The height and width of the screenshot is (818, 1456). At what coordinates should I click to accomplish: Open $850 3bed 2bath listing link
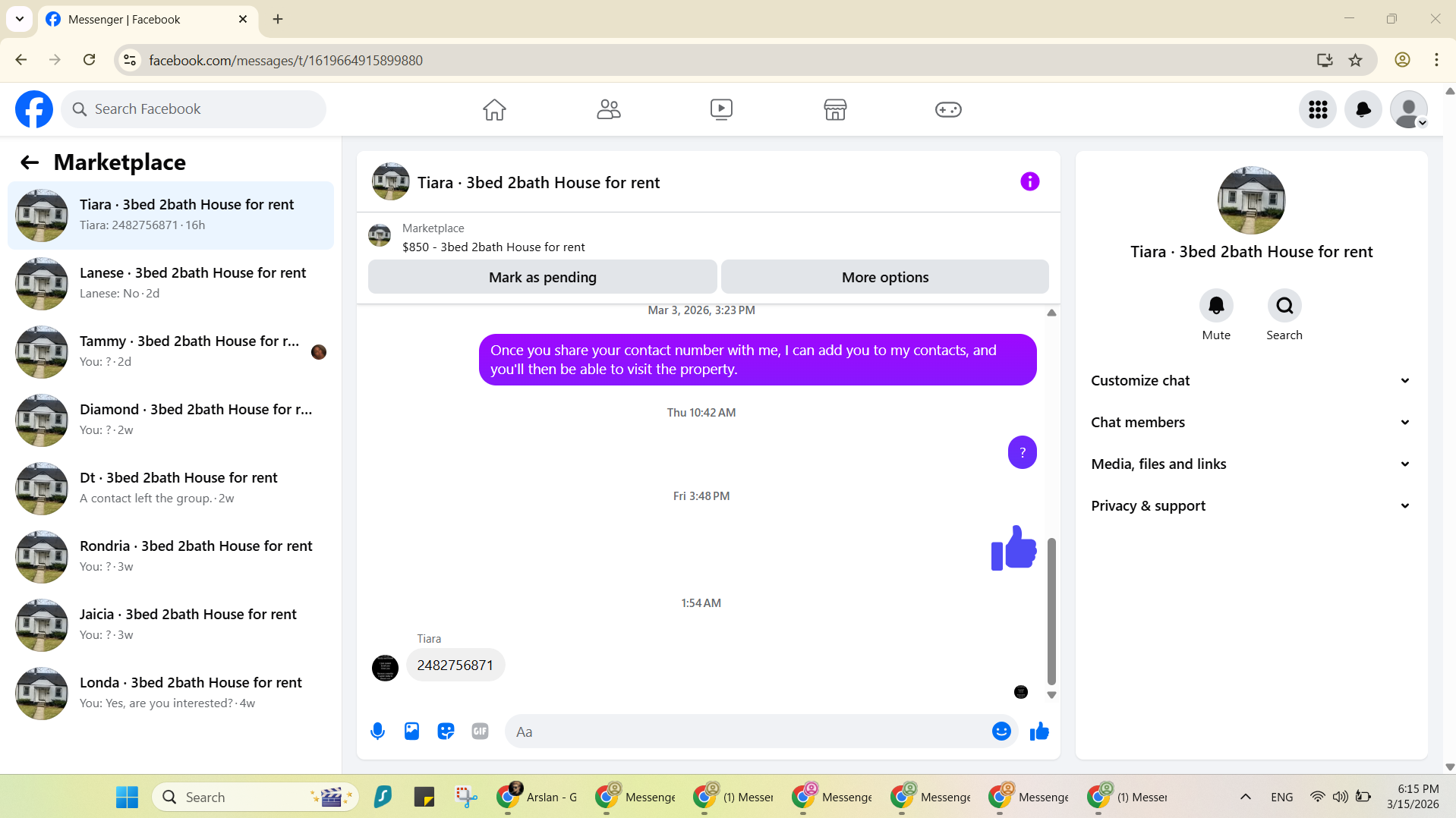(493, 247)
